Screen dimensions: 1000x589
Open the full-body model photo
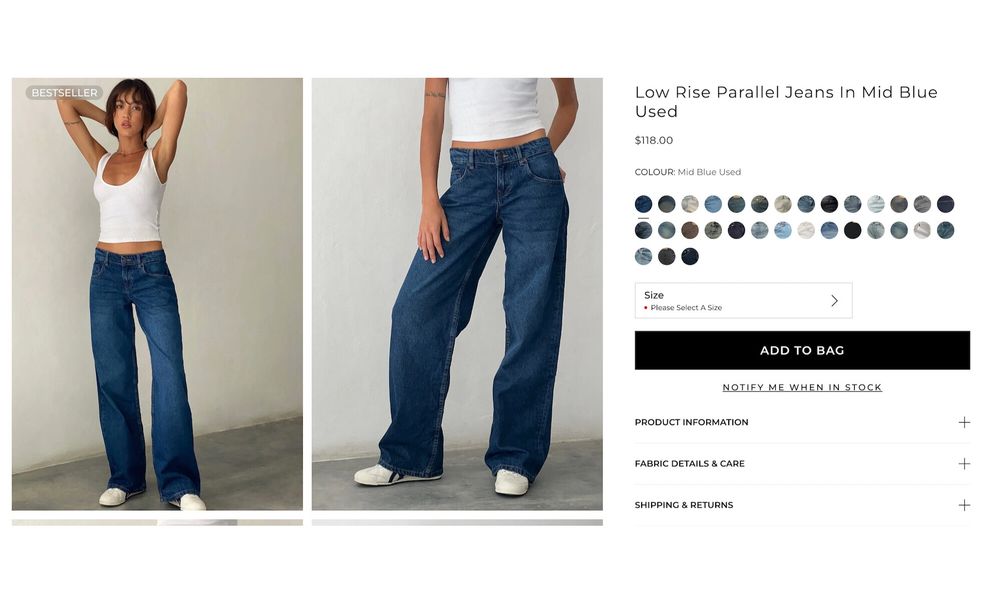(x=157, y=294)
